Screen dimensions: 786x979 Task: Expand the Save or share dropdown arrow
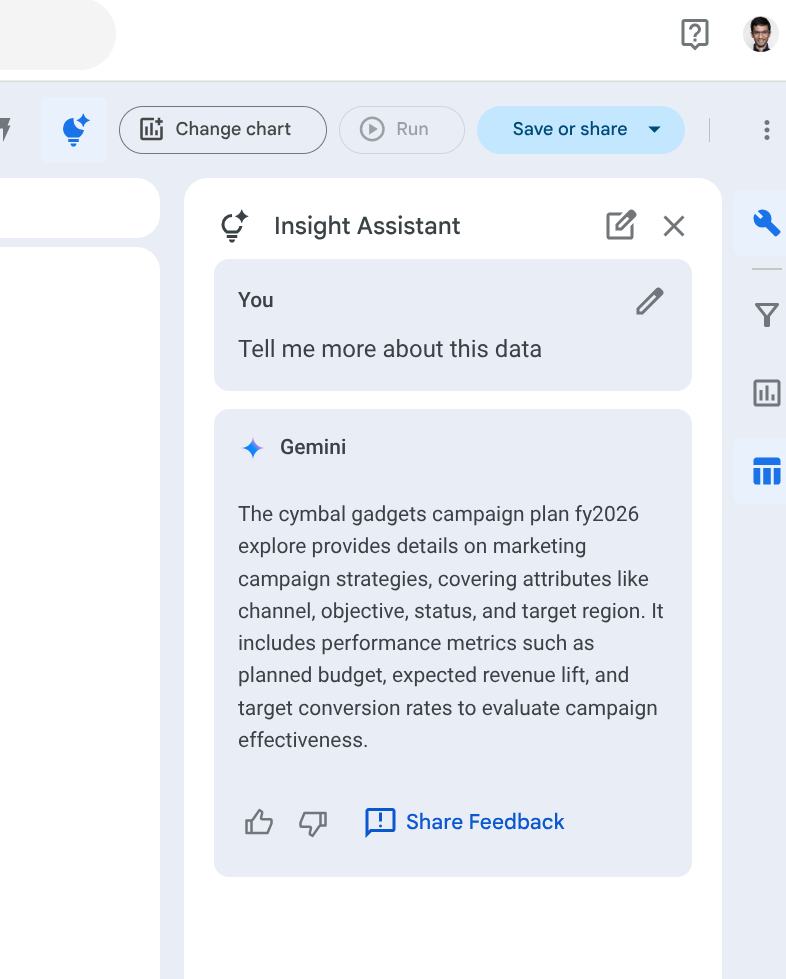655,129
